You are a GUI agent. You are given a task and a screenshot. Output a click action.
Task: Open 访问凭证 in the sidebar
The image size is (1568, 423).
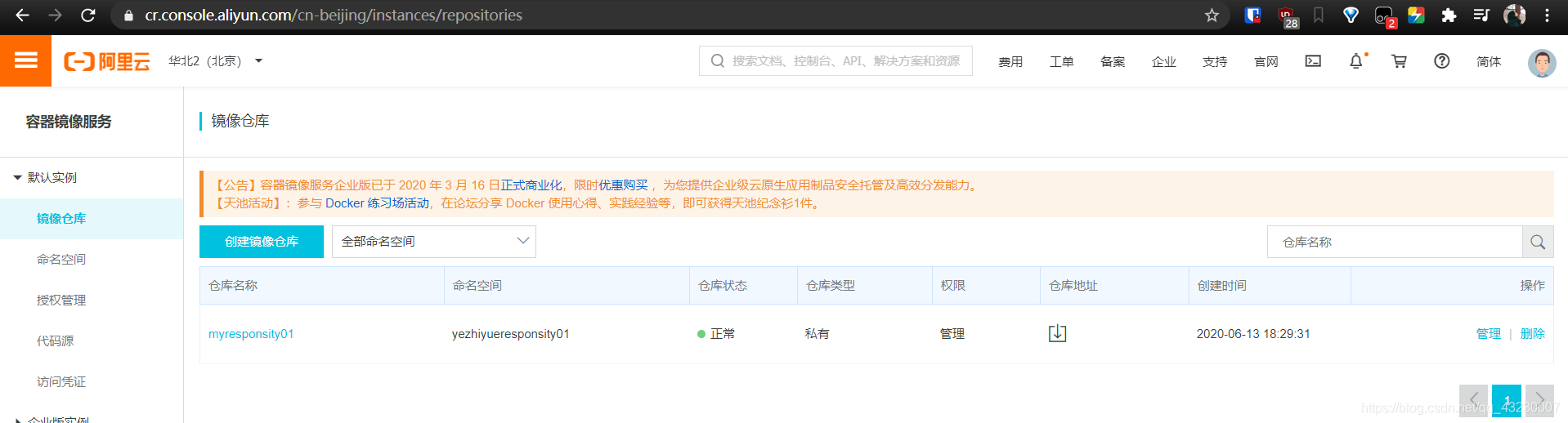coord(61,381)
